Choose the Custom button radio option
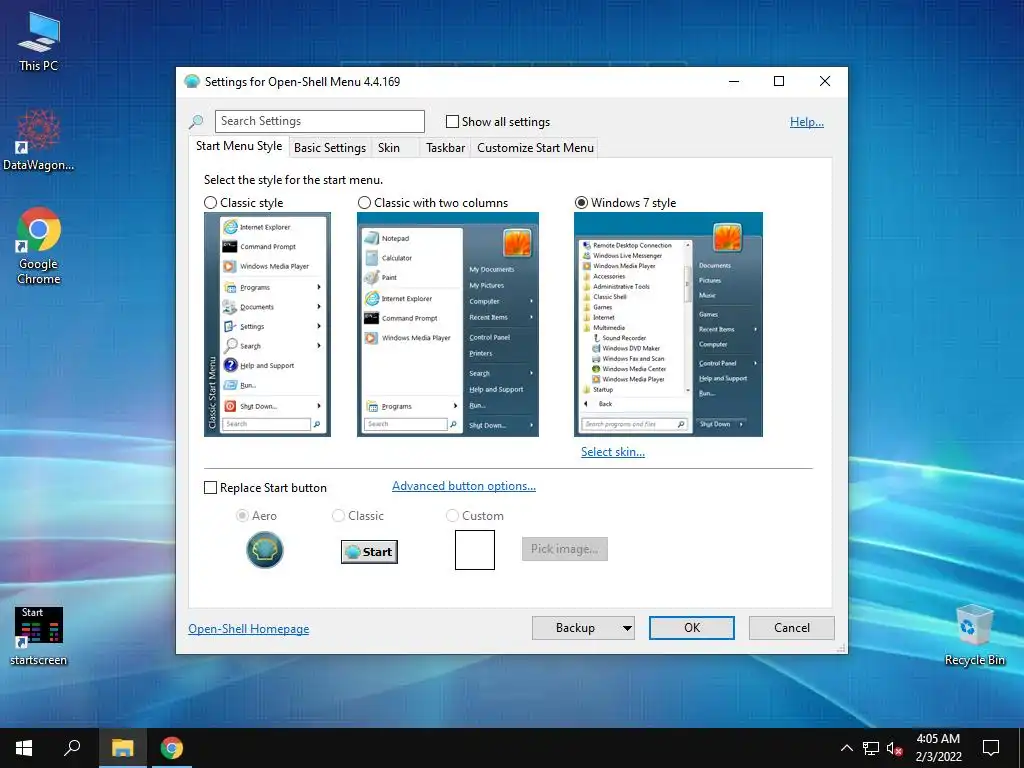Viewport: 1024px width, 768px height. coord(452,516)
